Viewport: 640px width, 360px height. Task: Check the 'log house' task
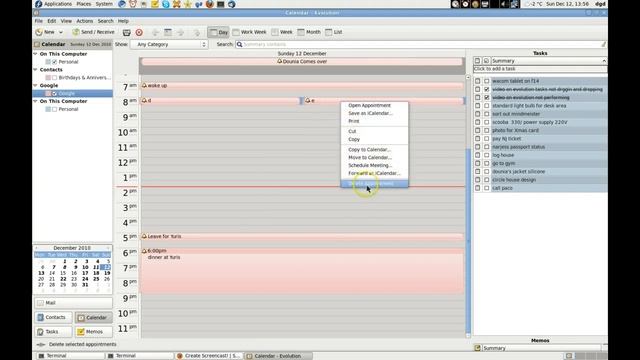[487, 155]
